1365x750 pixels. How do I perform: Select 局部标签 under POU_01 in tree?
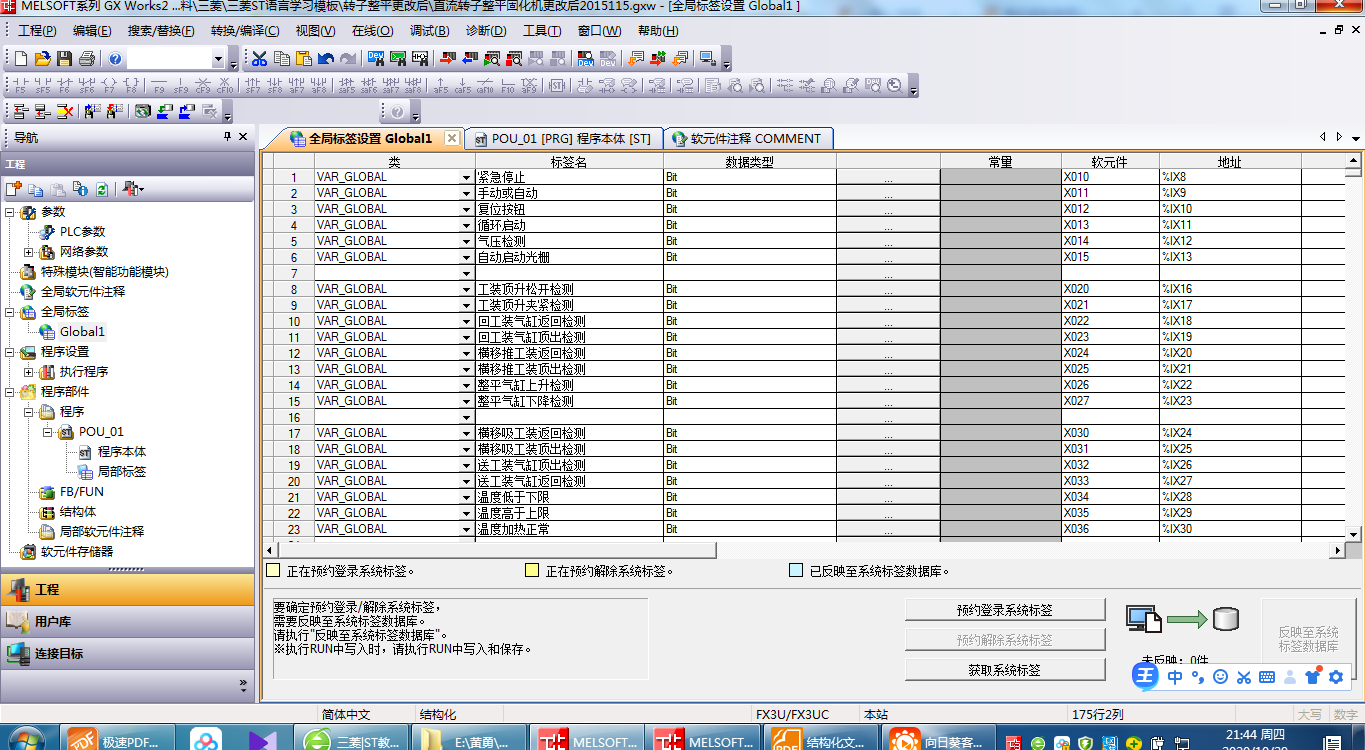(x=121, y=472)
